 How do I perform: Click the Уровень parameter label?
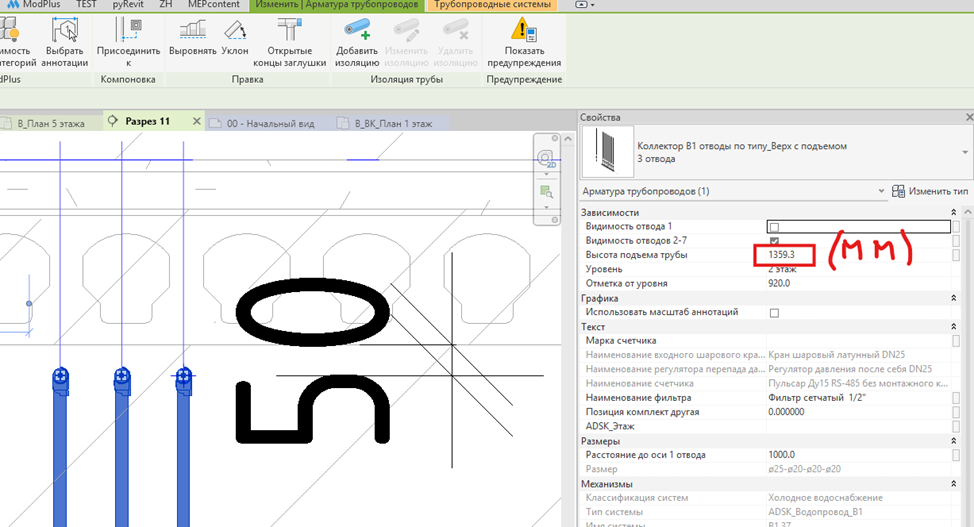604,269
